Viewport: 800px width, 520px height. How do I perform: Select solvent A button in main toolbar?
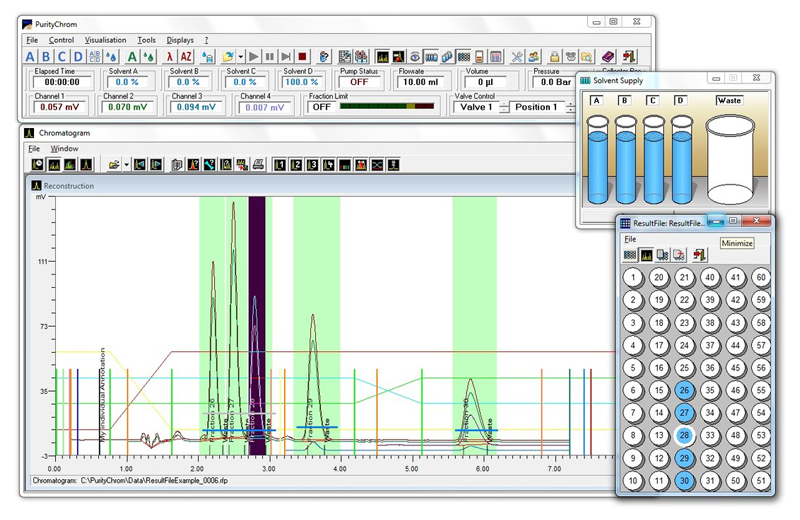30,57
